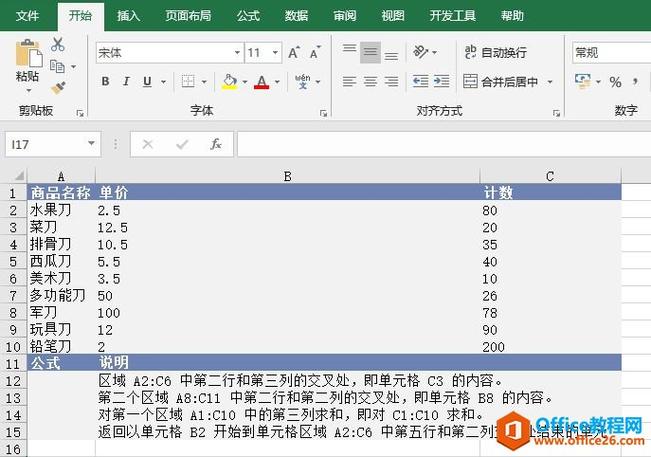Switch to 页面布局 tab
The image size is (651, 457).
tap(188, 16)
